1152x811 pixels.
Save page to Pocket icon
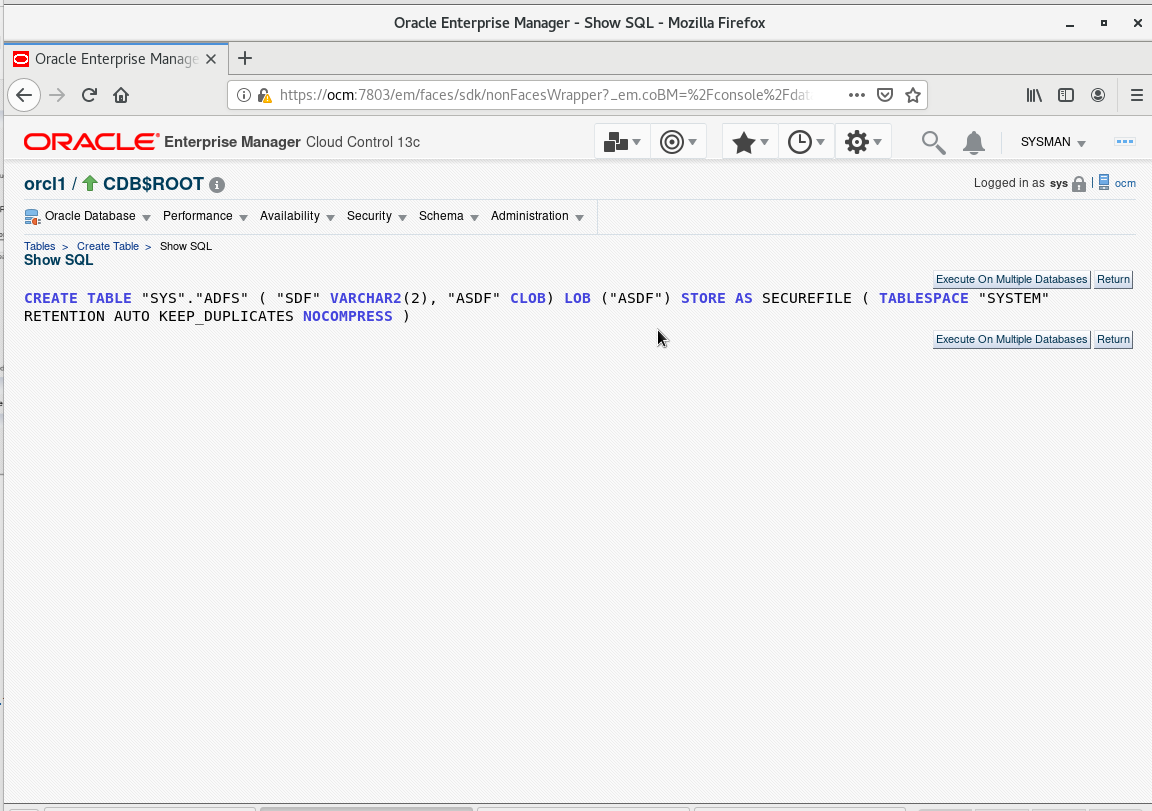[885, 95]
